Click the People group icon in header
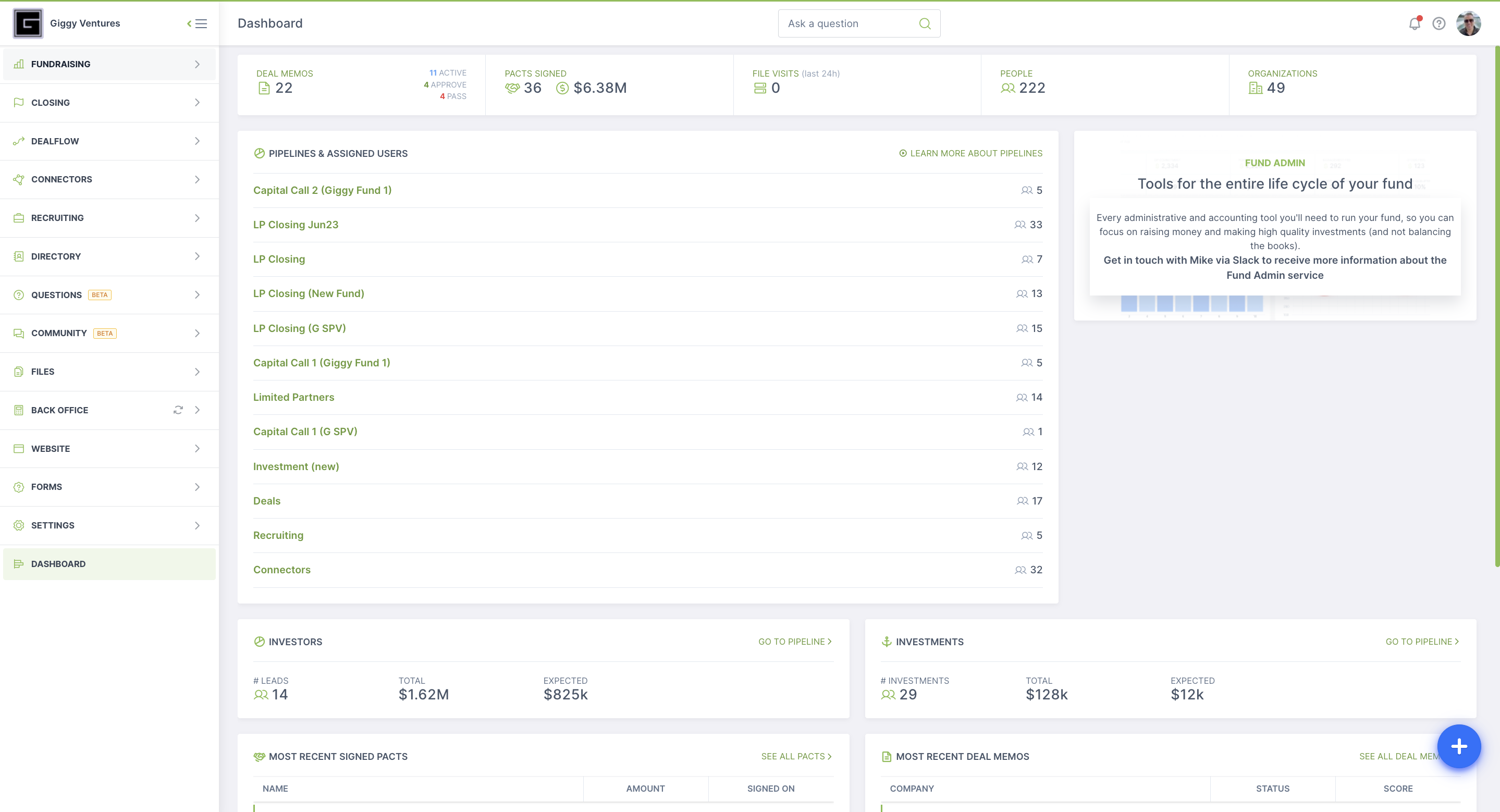 pos(1009,89)
